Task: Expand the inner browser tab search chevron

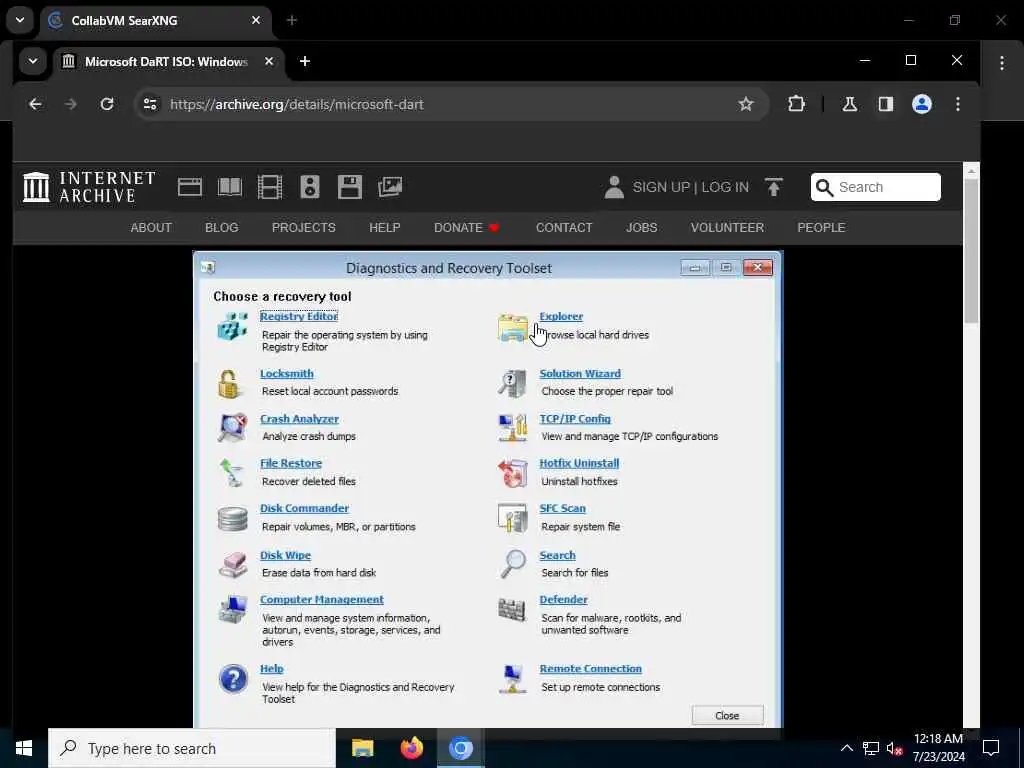Action: click(33, 61)
